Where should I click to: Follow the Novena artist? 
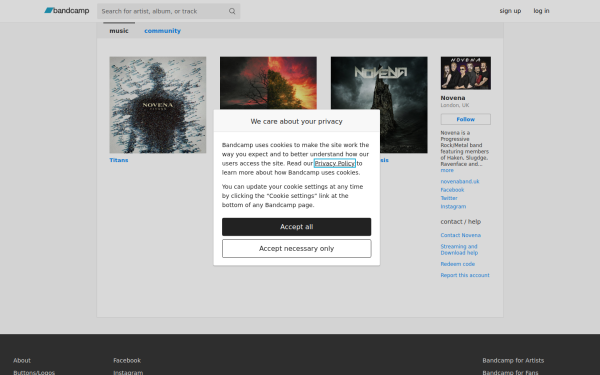pos(466,119)
